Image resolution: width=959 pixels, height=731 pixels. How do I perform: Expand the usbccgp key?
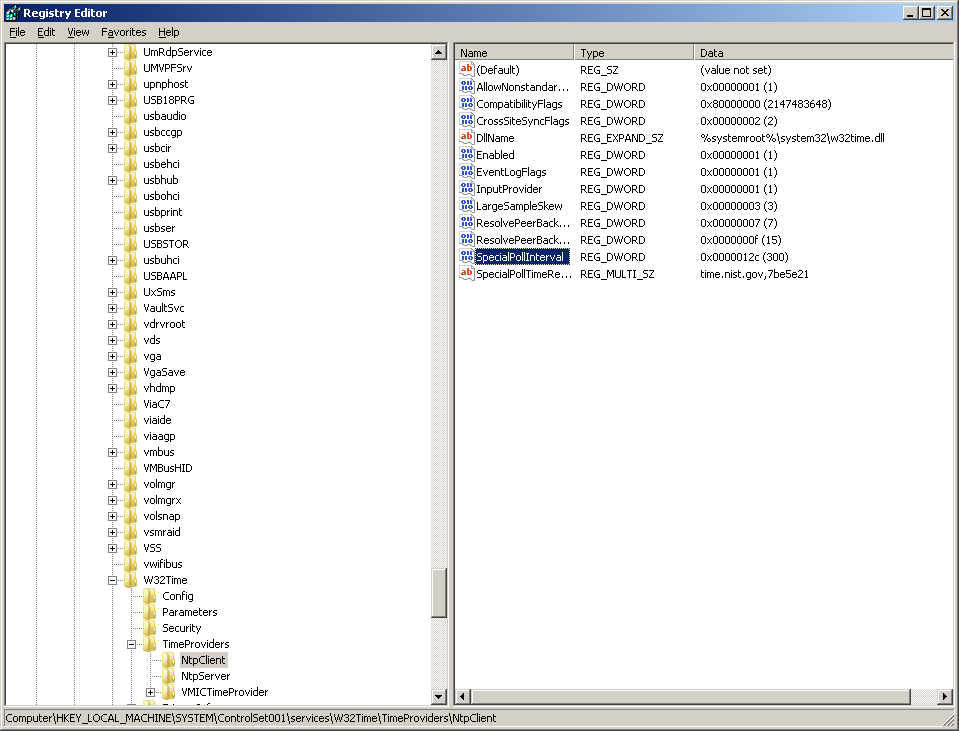pos(113,132)
